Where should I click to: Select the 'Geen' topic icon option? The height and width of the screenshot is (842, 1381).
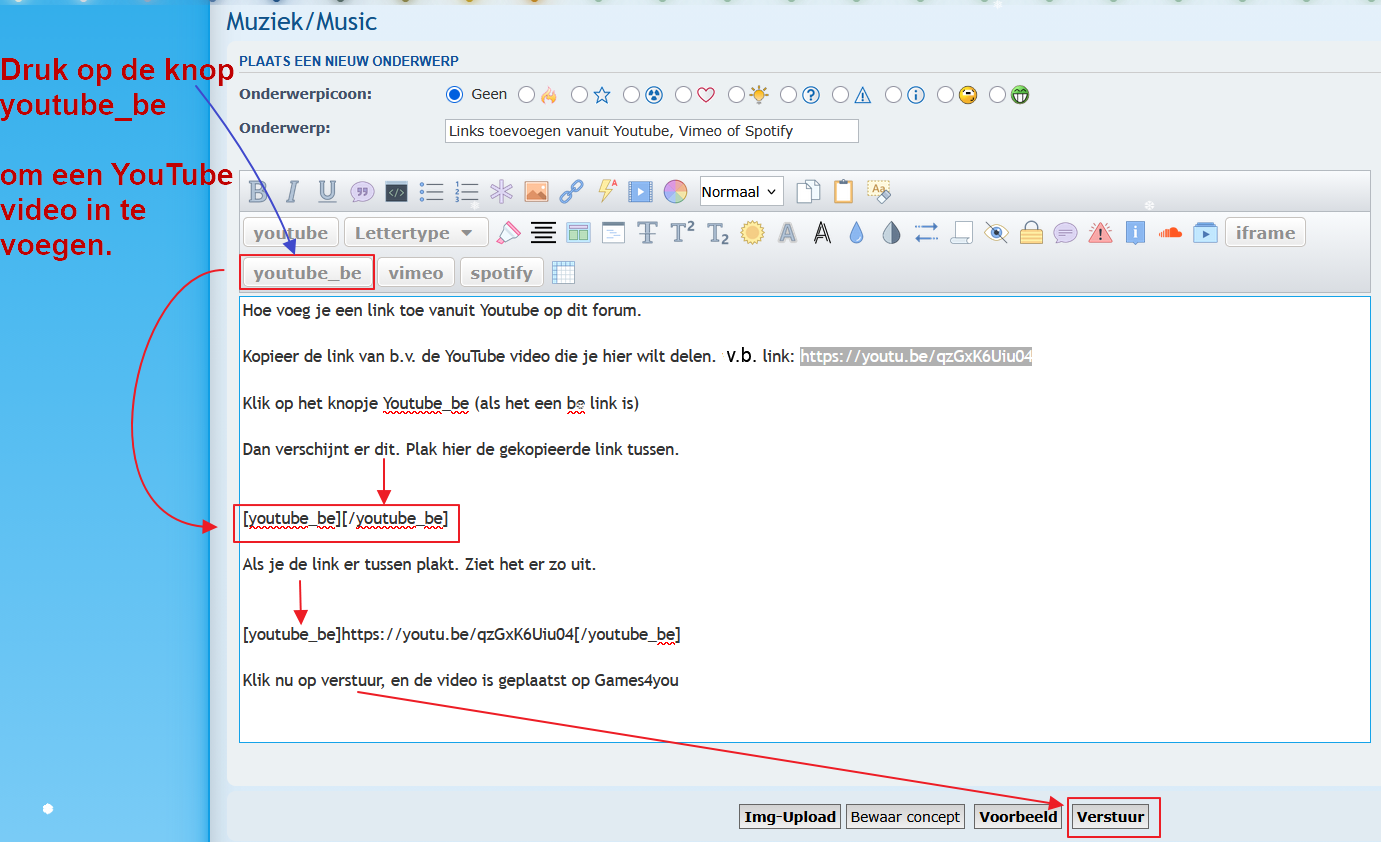pos(455,95)
